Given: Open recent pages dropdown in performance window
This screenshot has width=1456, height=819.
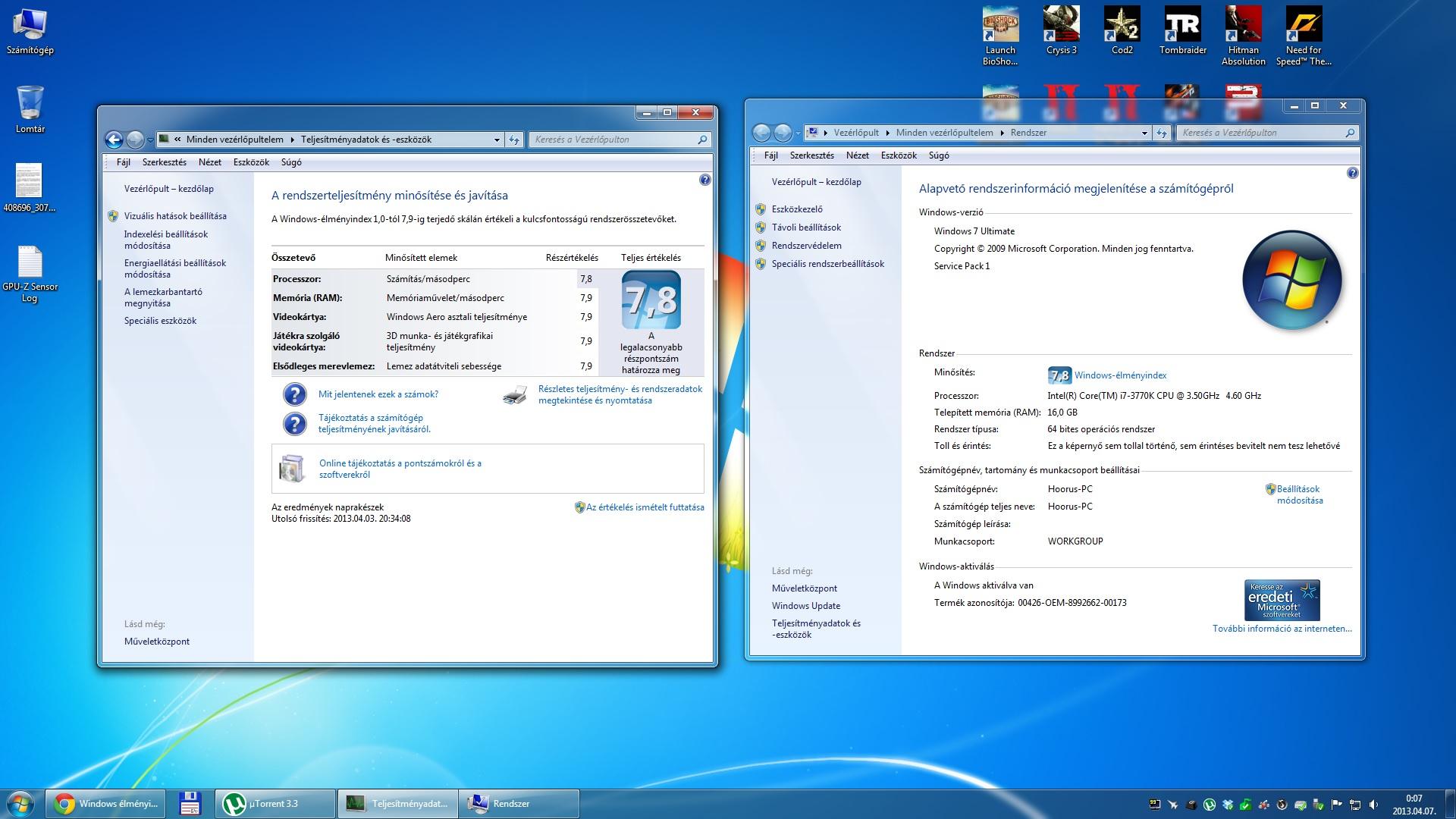Looking at the screenshot, I should tap(150, 140).
